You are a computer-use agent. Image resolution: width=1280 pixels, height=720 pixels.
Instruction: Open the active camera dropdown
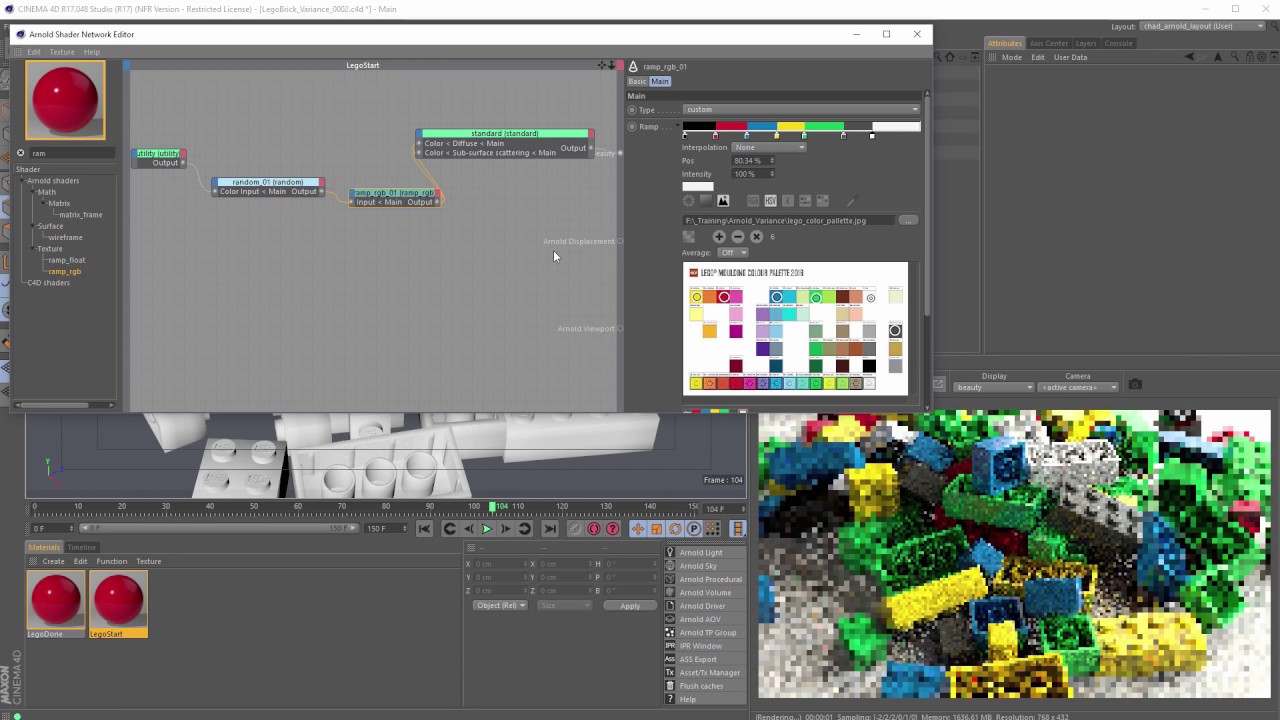coord(1078,387)
